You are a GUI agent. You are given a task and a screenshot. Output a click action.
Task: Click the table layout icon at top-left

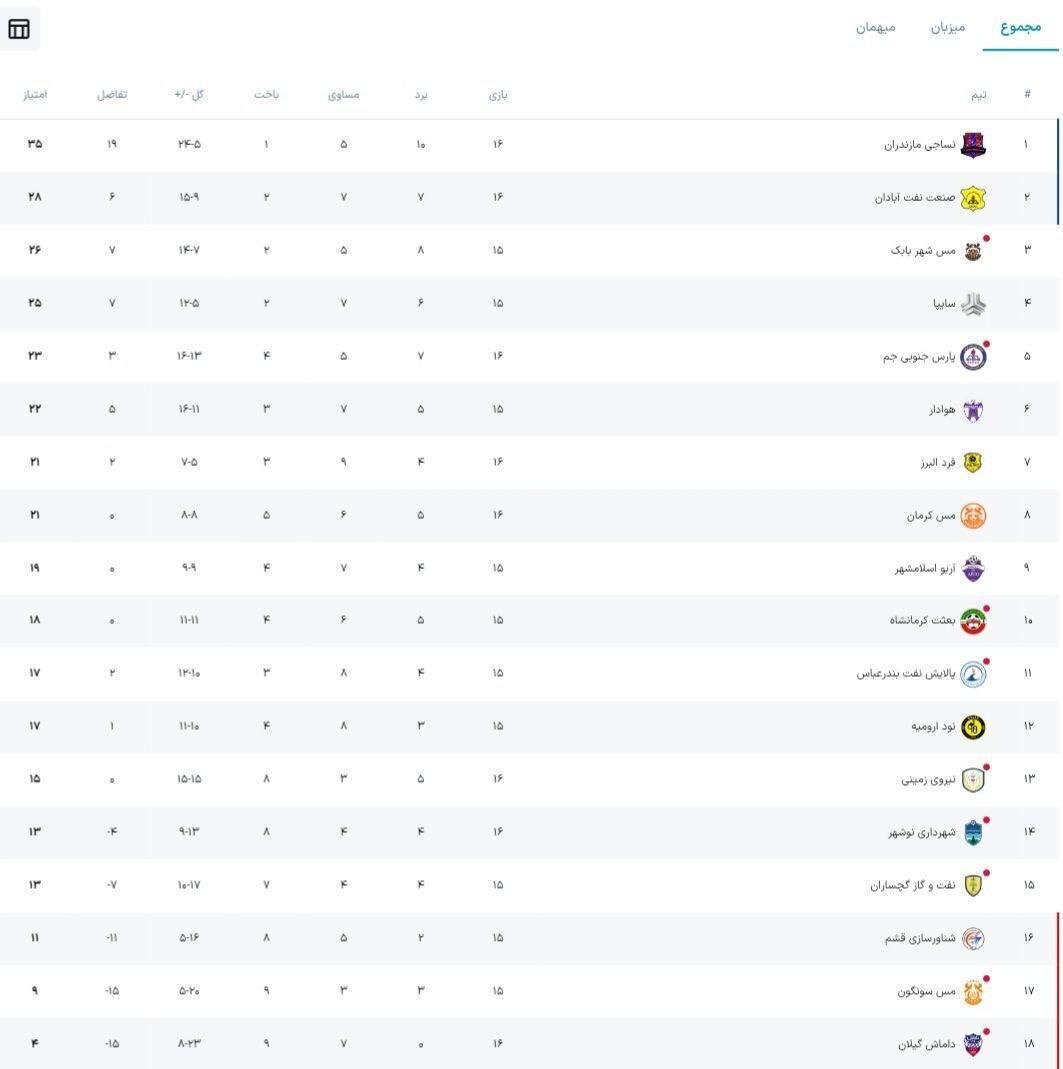click(19, 29)
